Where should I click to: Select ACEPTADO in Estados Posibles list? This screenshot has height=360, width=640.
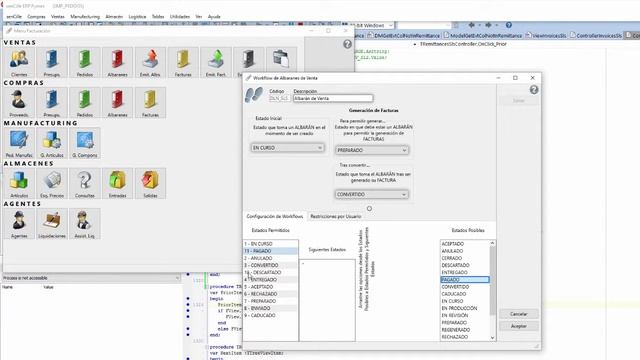465,244
